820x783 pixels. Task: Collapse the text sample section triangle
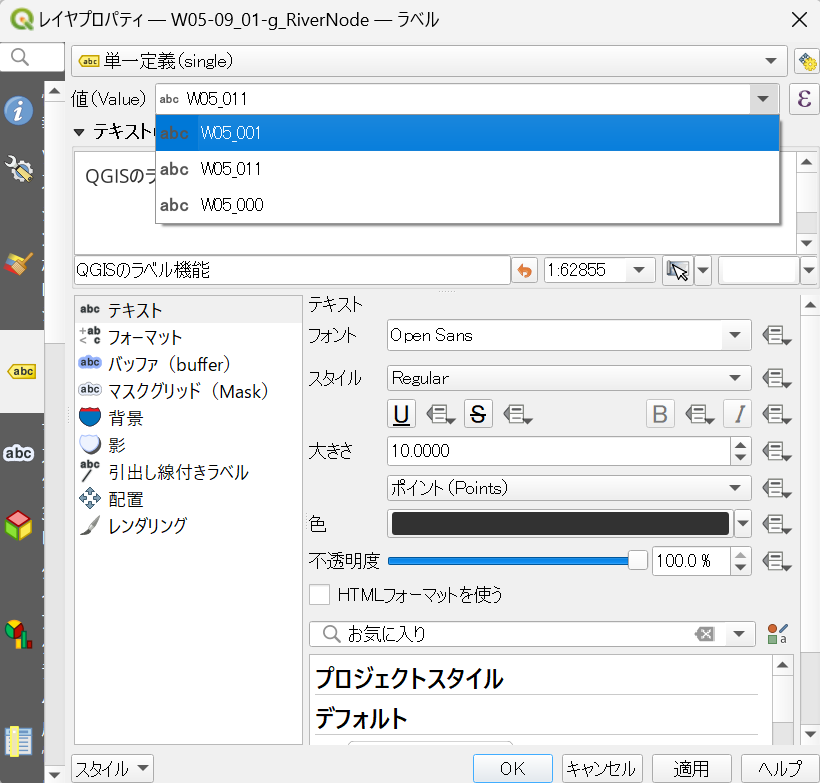tap(79, 132)
